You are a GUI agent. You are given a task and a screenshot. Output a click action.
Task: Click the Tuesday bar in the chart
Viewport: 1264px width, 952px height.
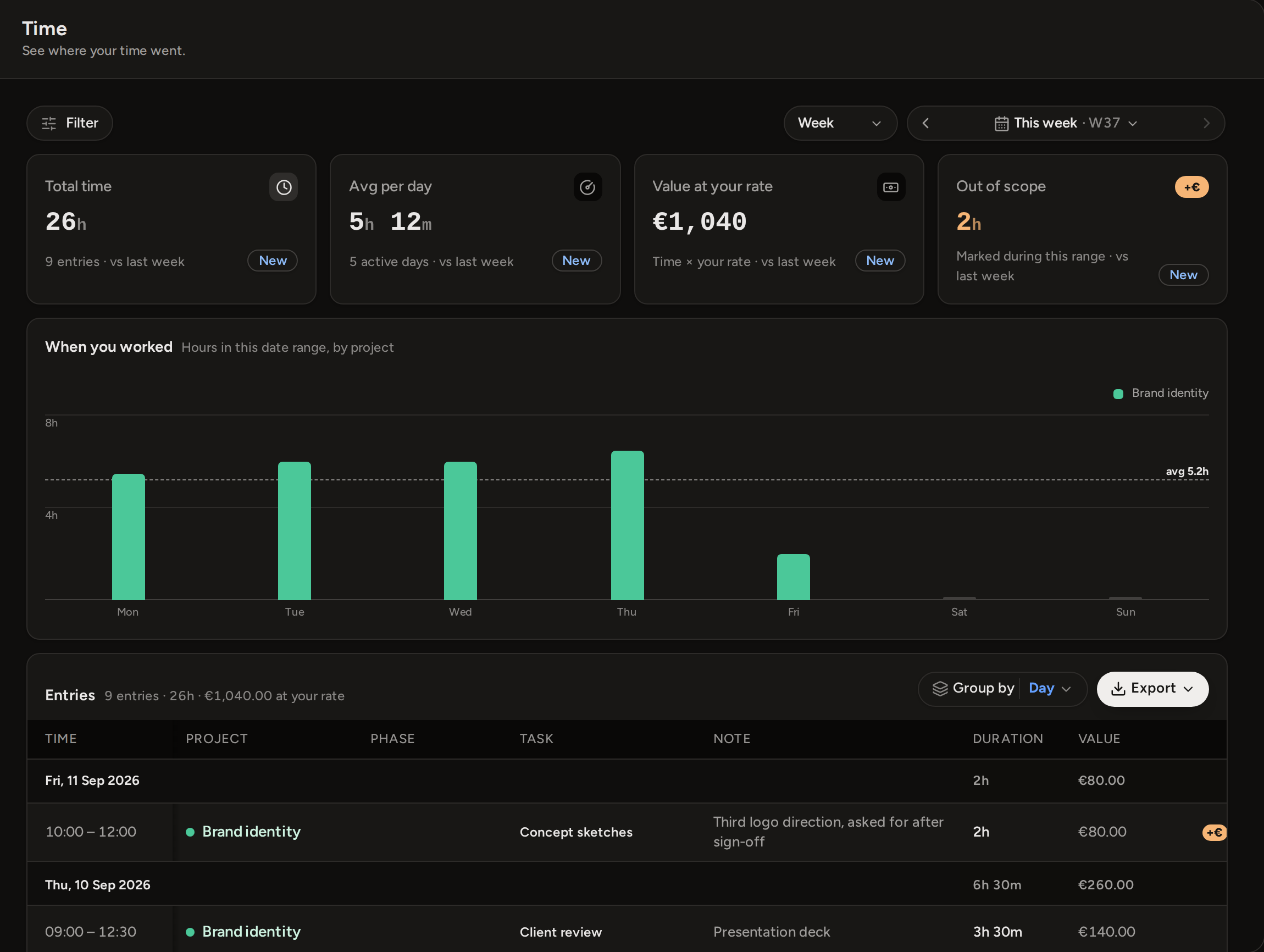click(294, 531)
